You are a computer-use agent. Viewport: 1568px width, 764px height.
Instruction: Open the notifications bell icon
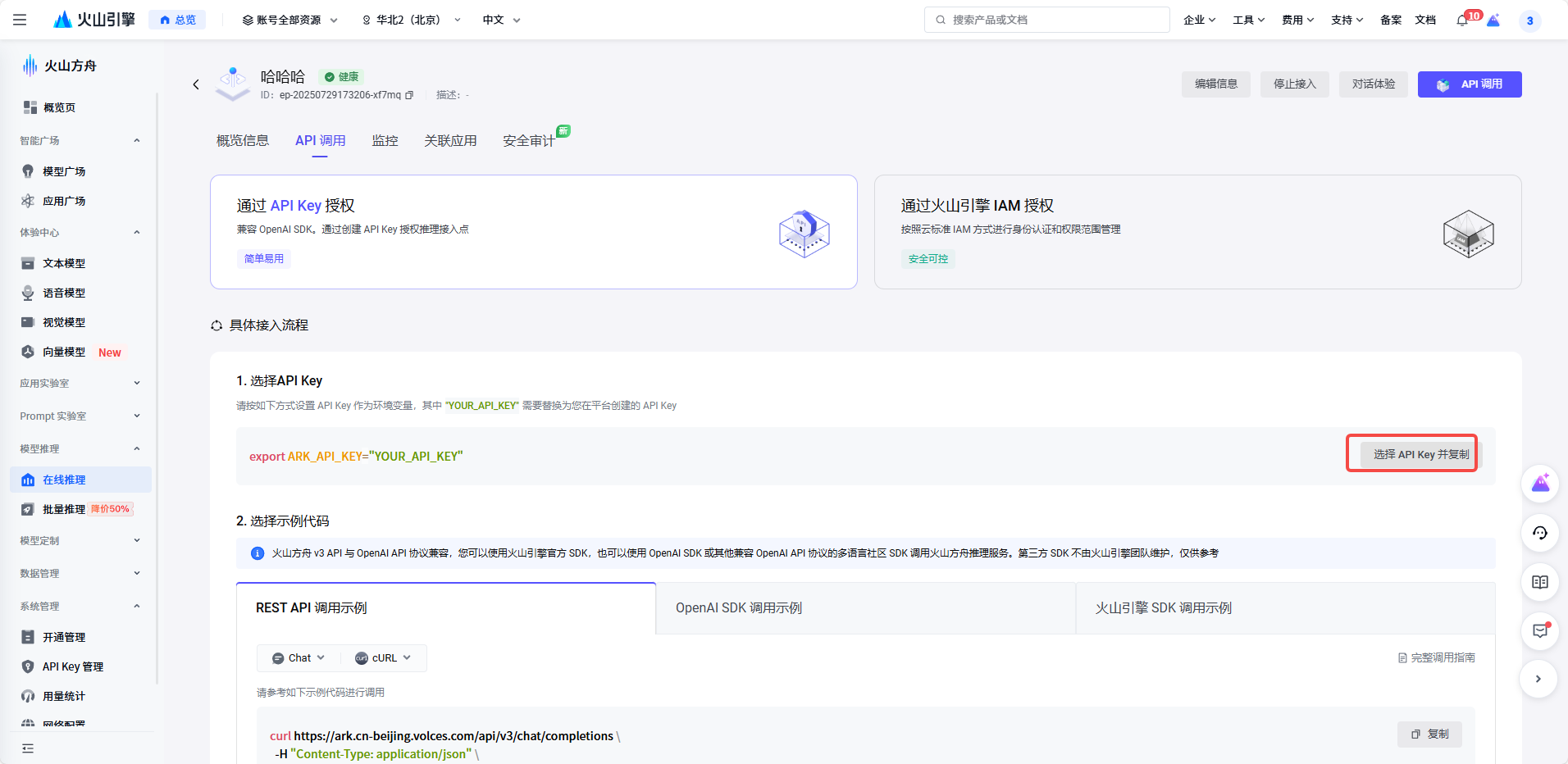[x=1462, y=20]
